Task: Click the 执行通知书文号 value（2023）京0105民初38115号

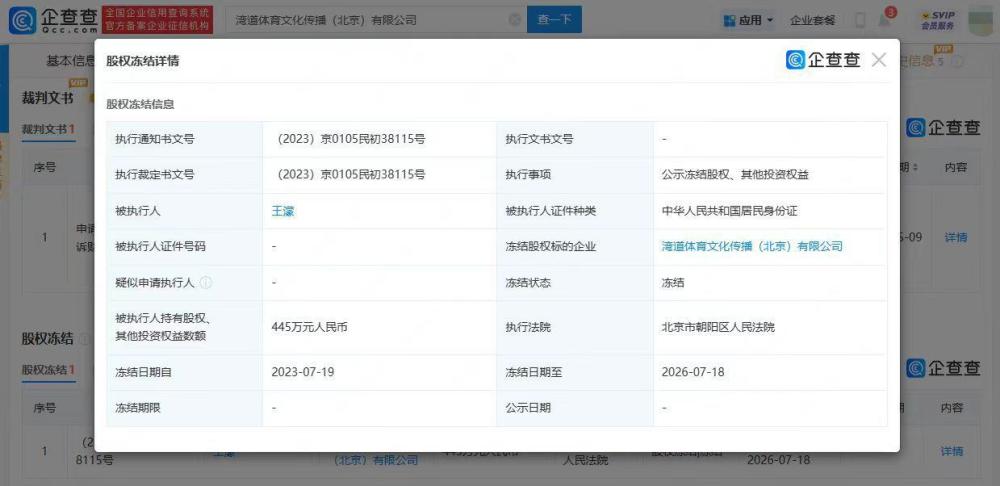Action: (x=348, y=139)
